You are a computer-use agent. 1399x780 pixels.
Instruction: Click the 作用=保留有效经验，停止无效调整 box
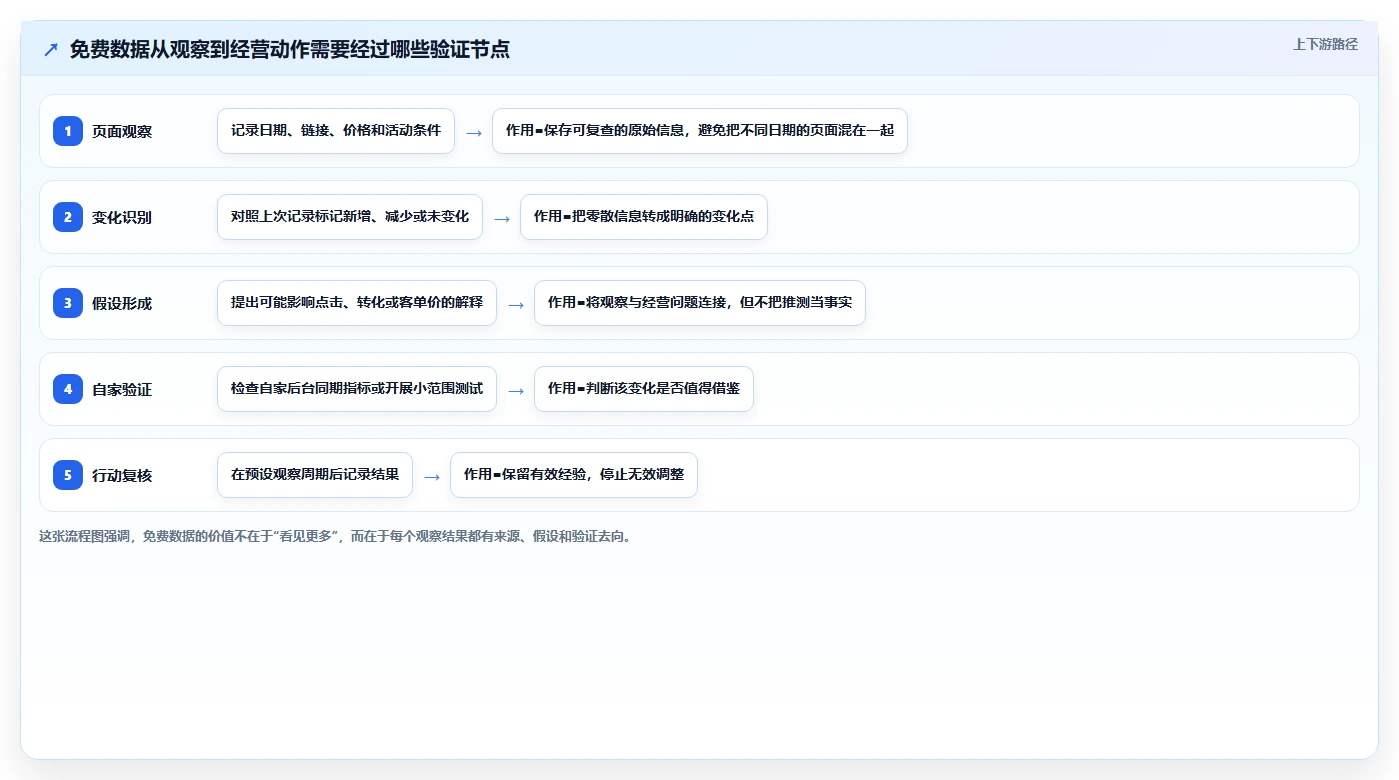click(574, 475)
